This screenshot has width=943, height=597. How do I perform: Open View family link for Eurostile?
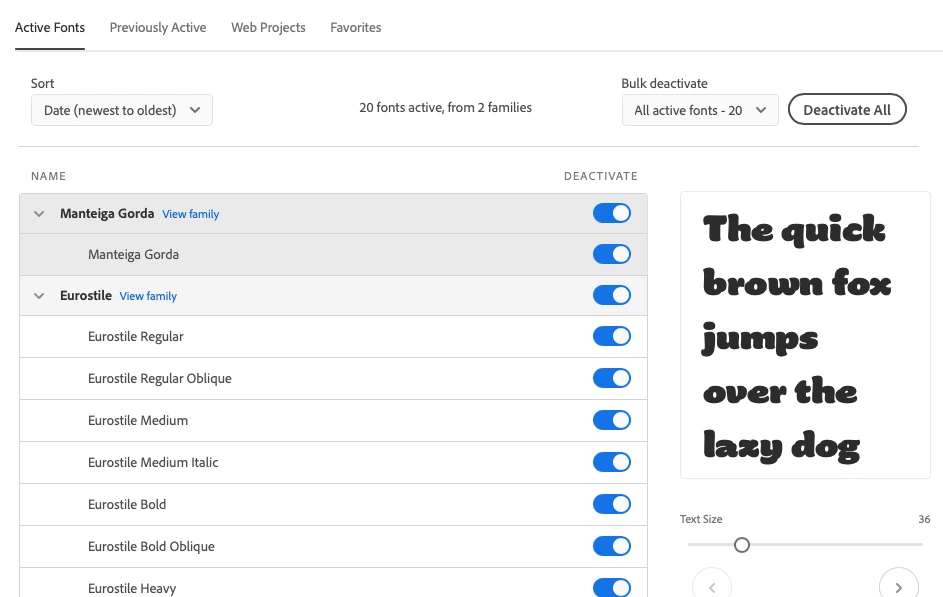tap(148, 296)
